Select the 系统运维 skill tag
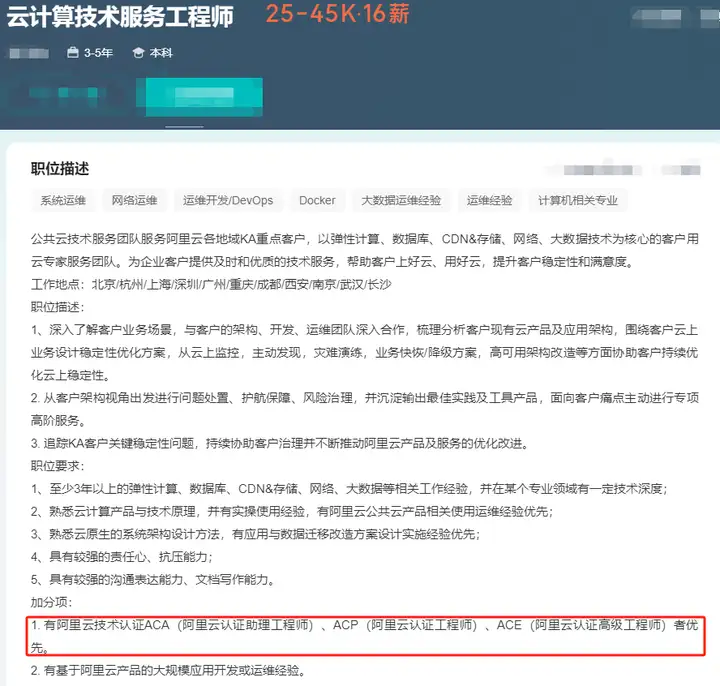Screen dimensions: 720x686 pyautogui.click(x=63, y=200)
